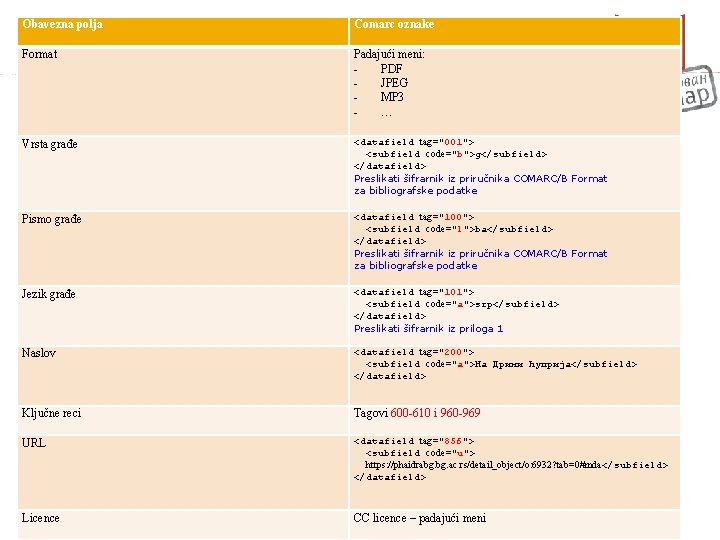Click the 'Vrsta građe' row label
Viewport: 720px width, 540px height.
point(50,144)
